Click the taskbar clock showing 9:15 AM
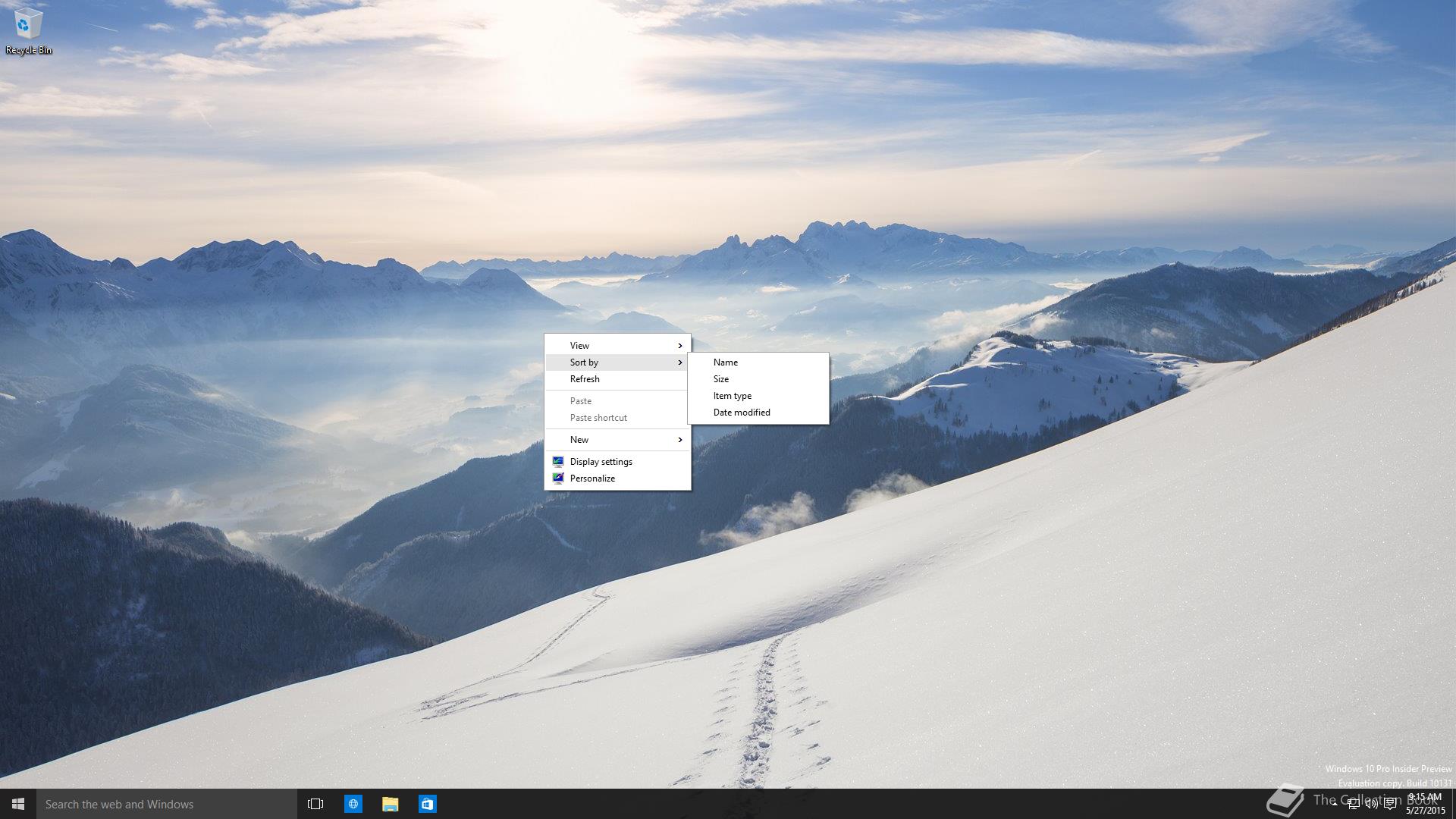1456x819 pixels. pyautogui.click(x=1425, y=804)
